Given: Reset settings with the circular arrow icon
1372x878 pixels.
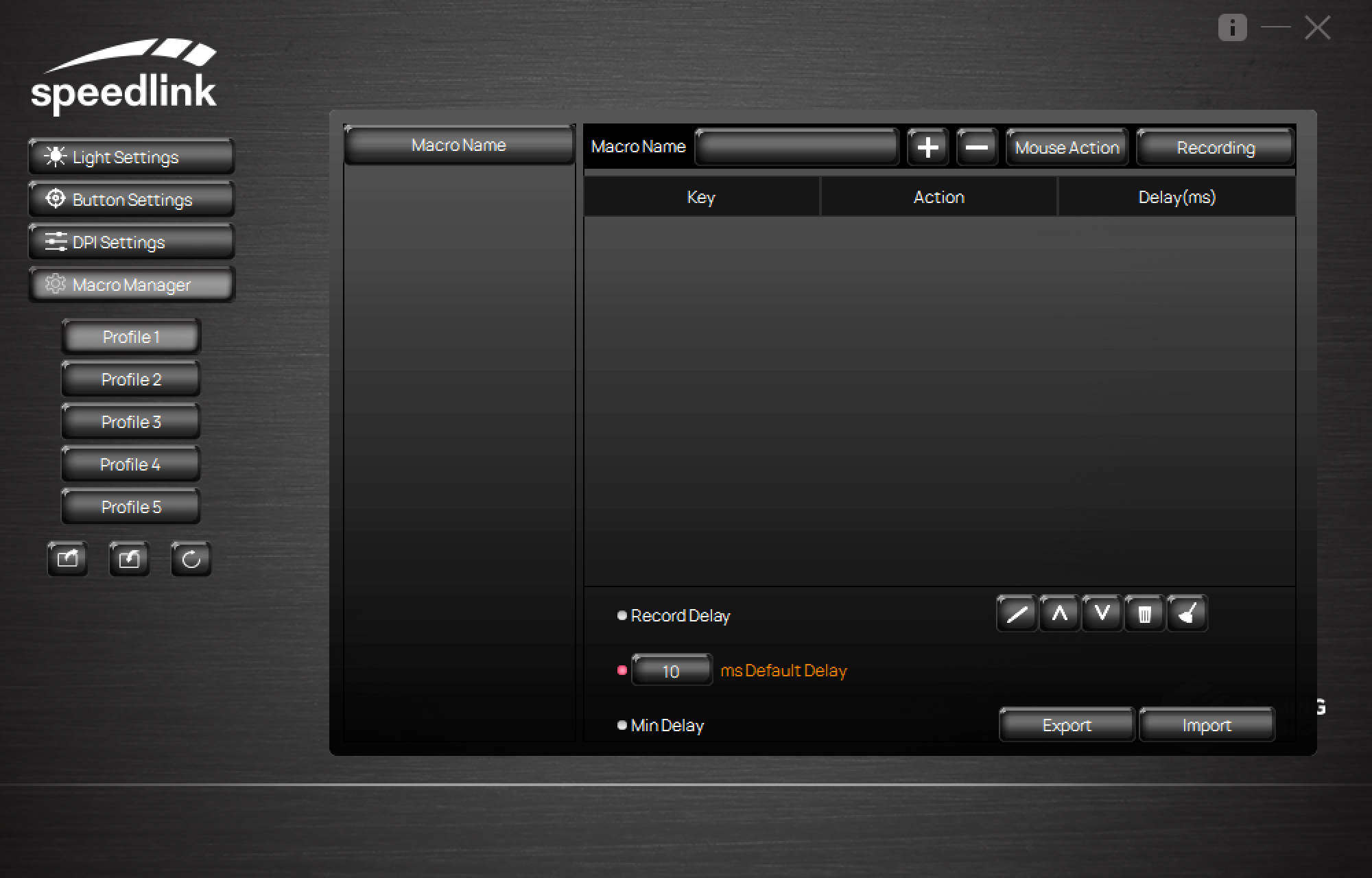Looking at the screenshot, I should [190, 559].
